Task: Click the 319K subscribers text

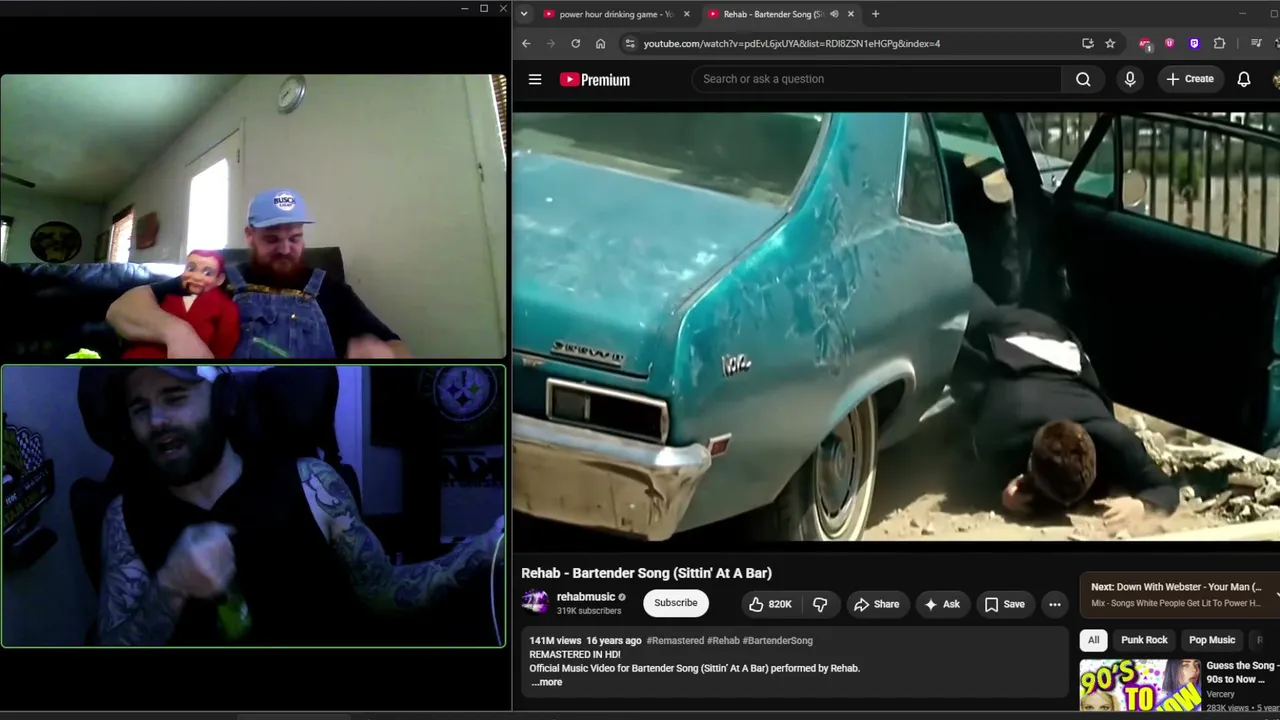Action: tap(589, 611)
